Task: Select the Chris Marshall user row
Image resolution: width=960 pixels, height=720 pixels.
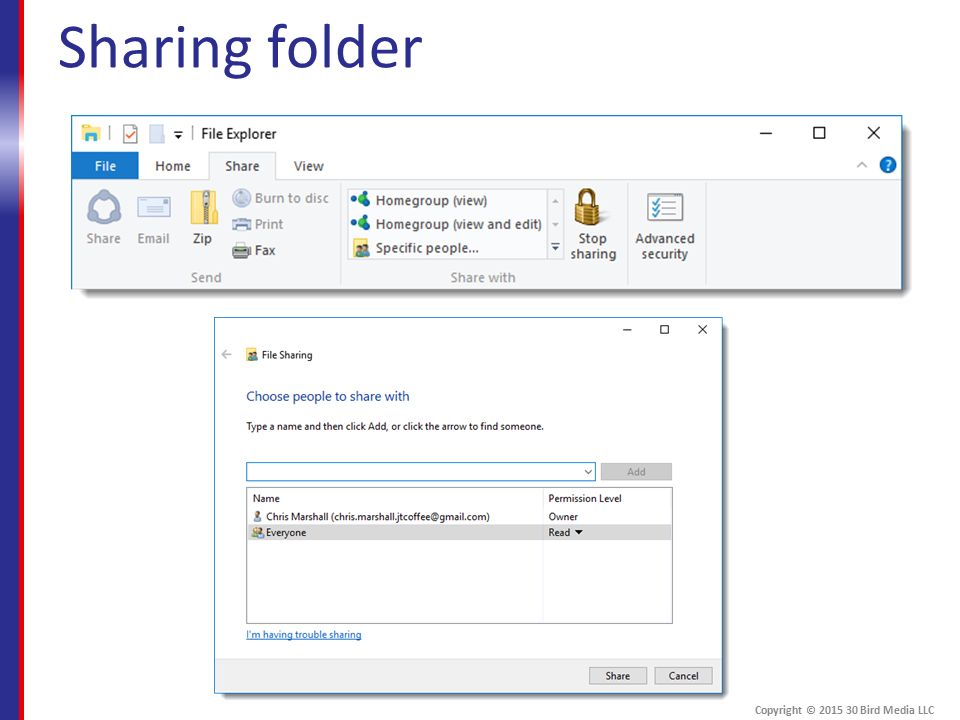Action: (x=459, y=517)
